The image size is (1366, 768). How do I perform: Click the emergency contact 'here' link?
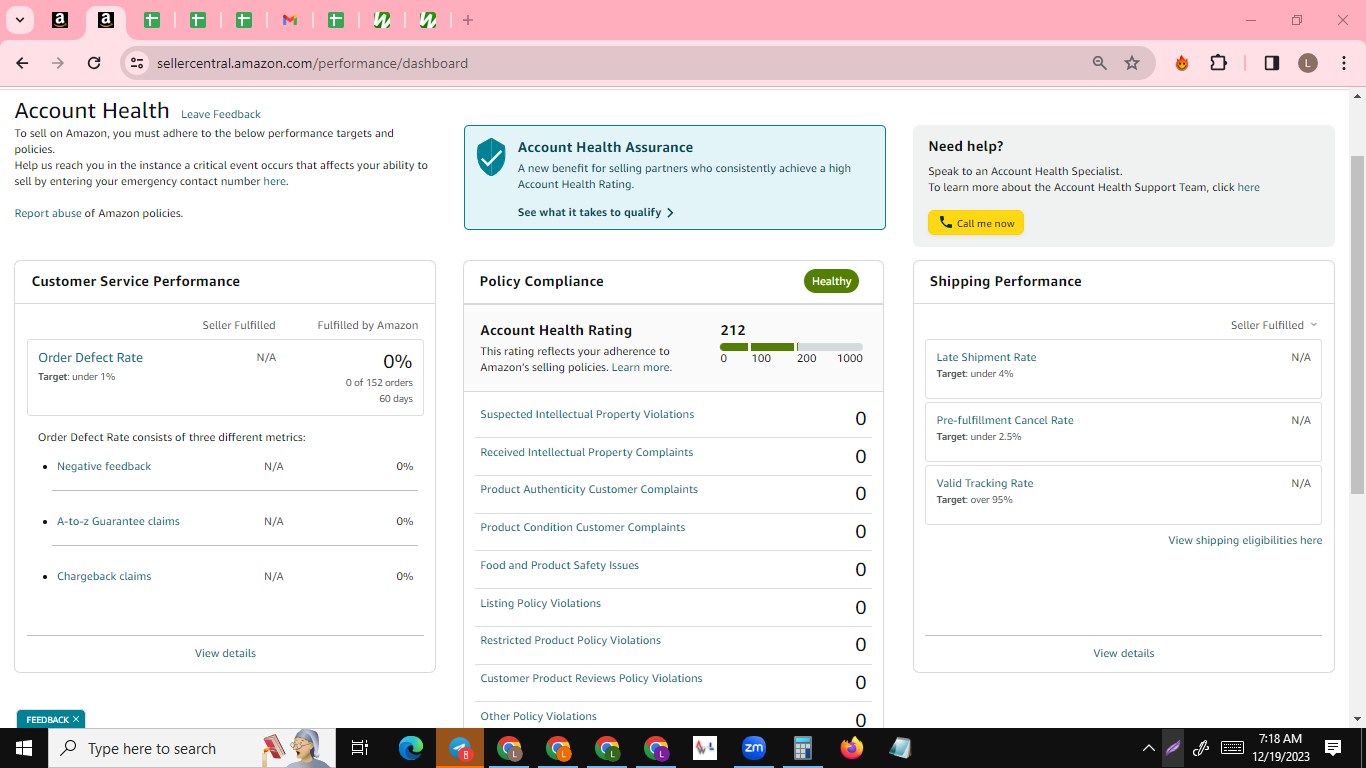click(274, 181)
